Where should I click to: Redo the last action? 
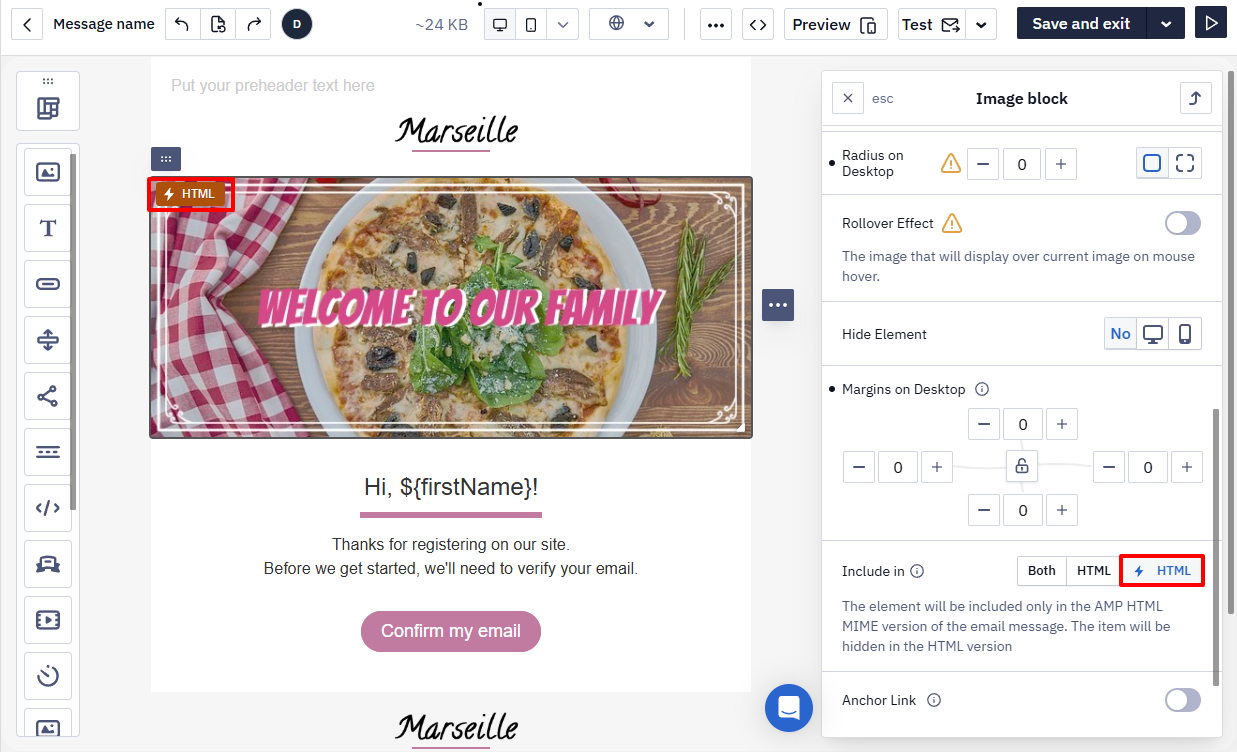(253, 24)
